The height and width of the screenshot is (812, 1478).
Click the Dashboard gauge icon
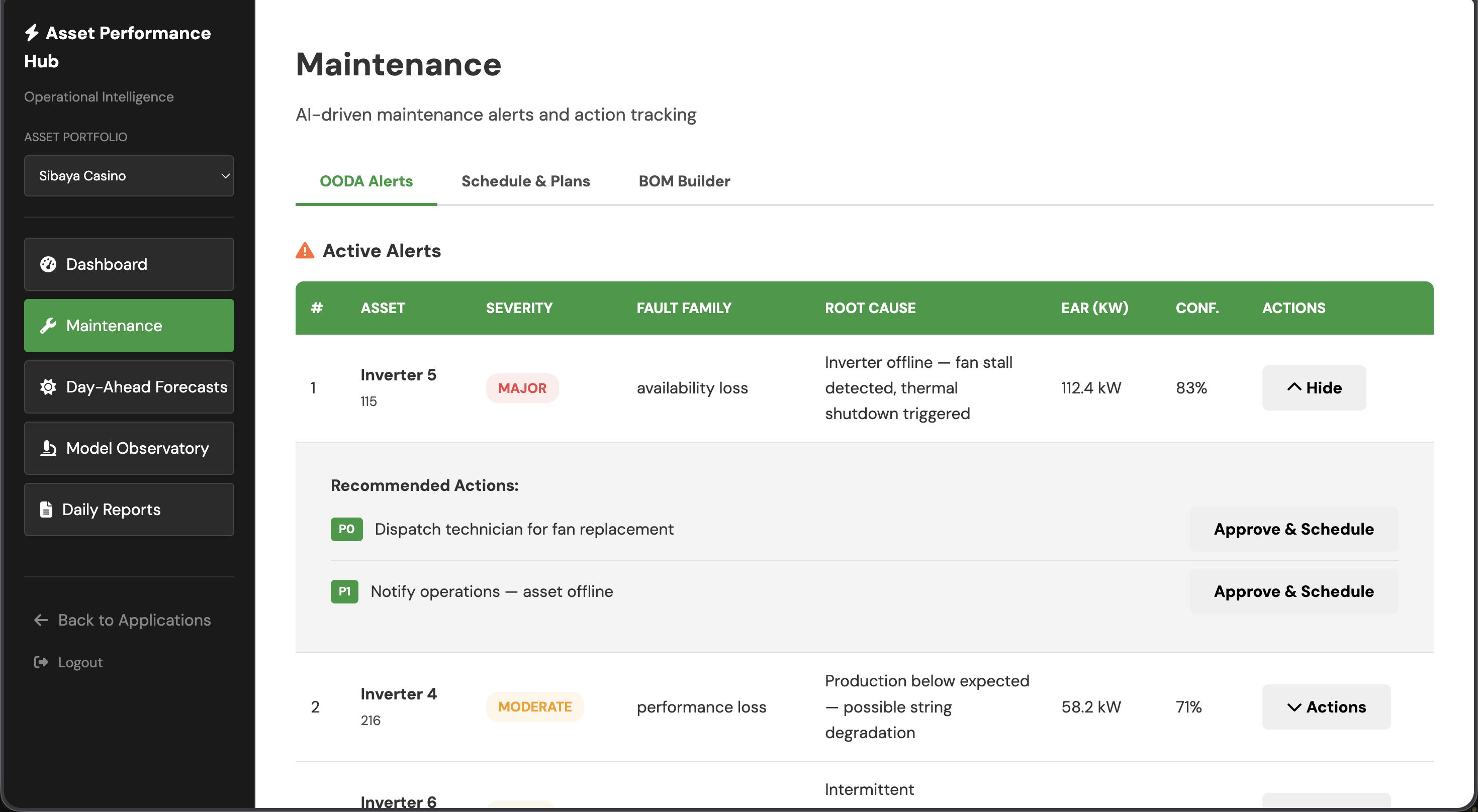click(48, 264)
